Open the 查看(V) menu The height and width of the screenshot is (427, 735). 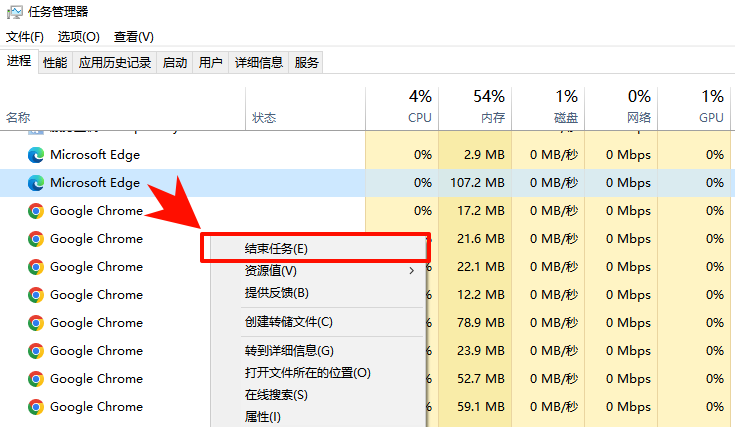tap(134, 37)
